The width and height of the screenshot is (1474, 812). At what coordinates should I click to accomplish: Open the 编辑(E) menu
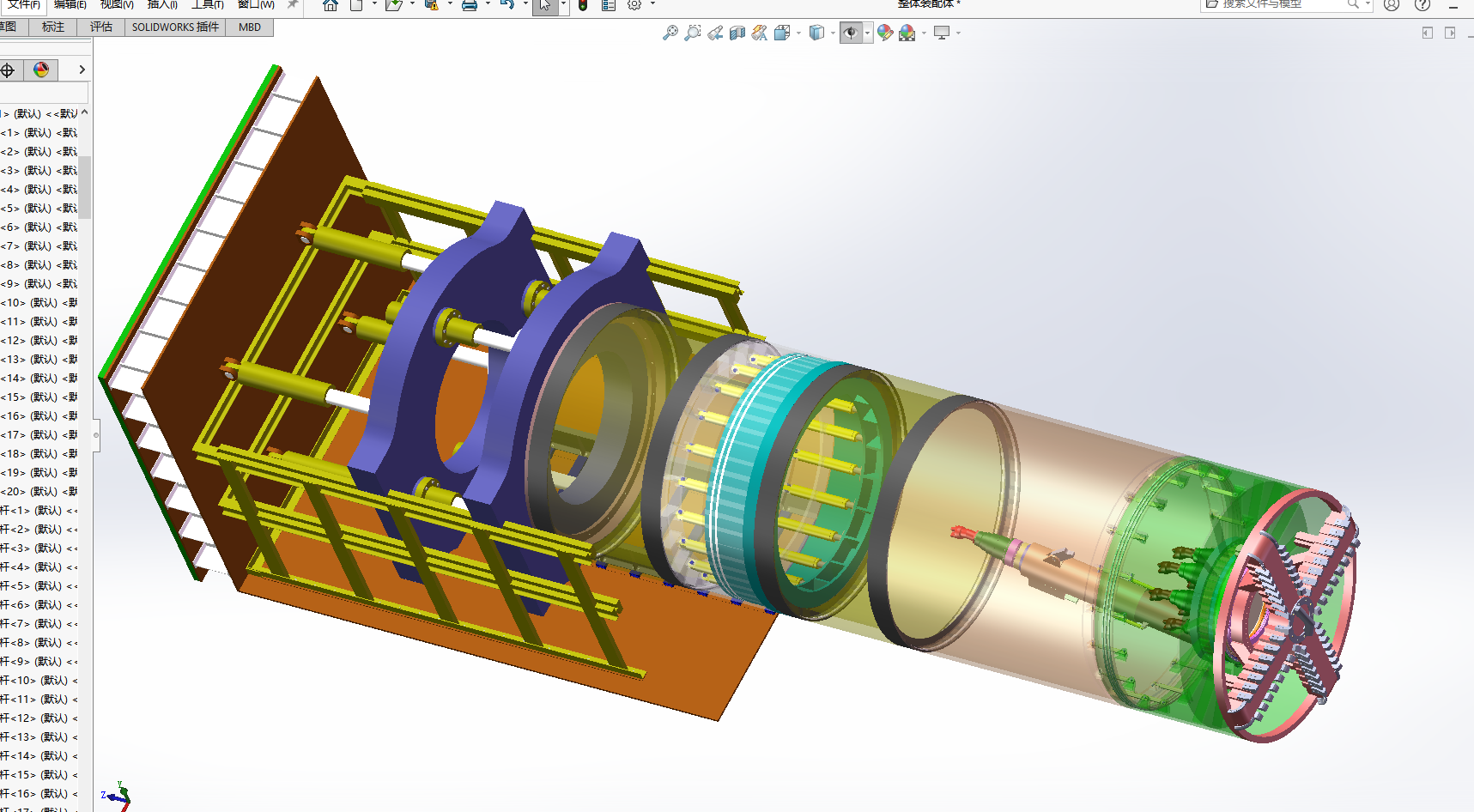70,4
